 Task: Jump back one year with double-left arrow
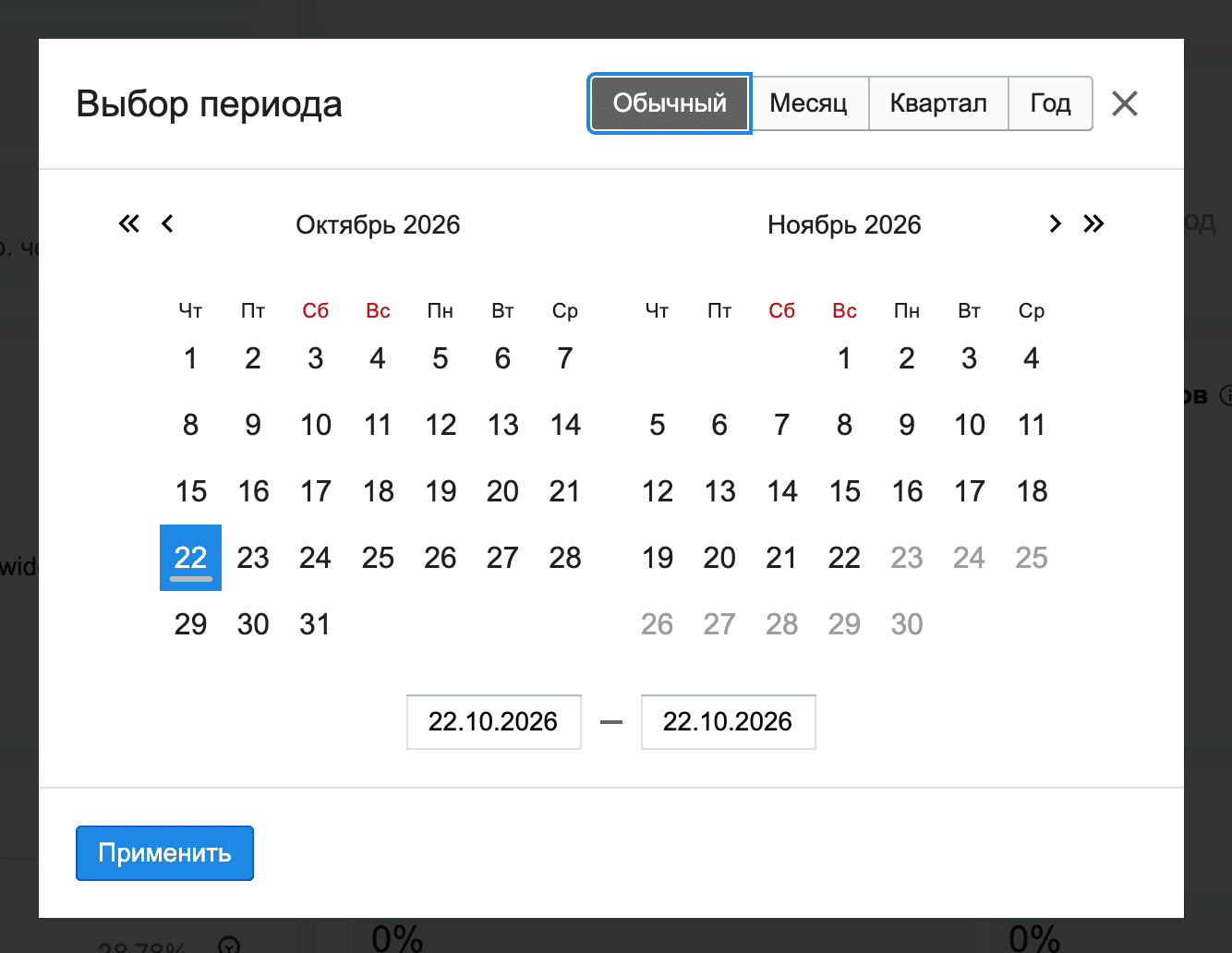pos(129,223)
